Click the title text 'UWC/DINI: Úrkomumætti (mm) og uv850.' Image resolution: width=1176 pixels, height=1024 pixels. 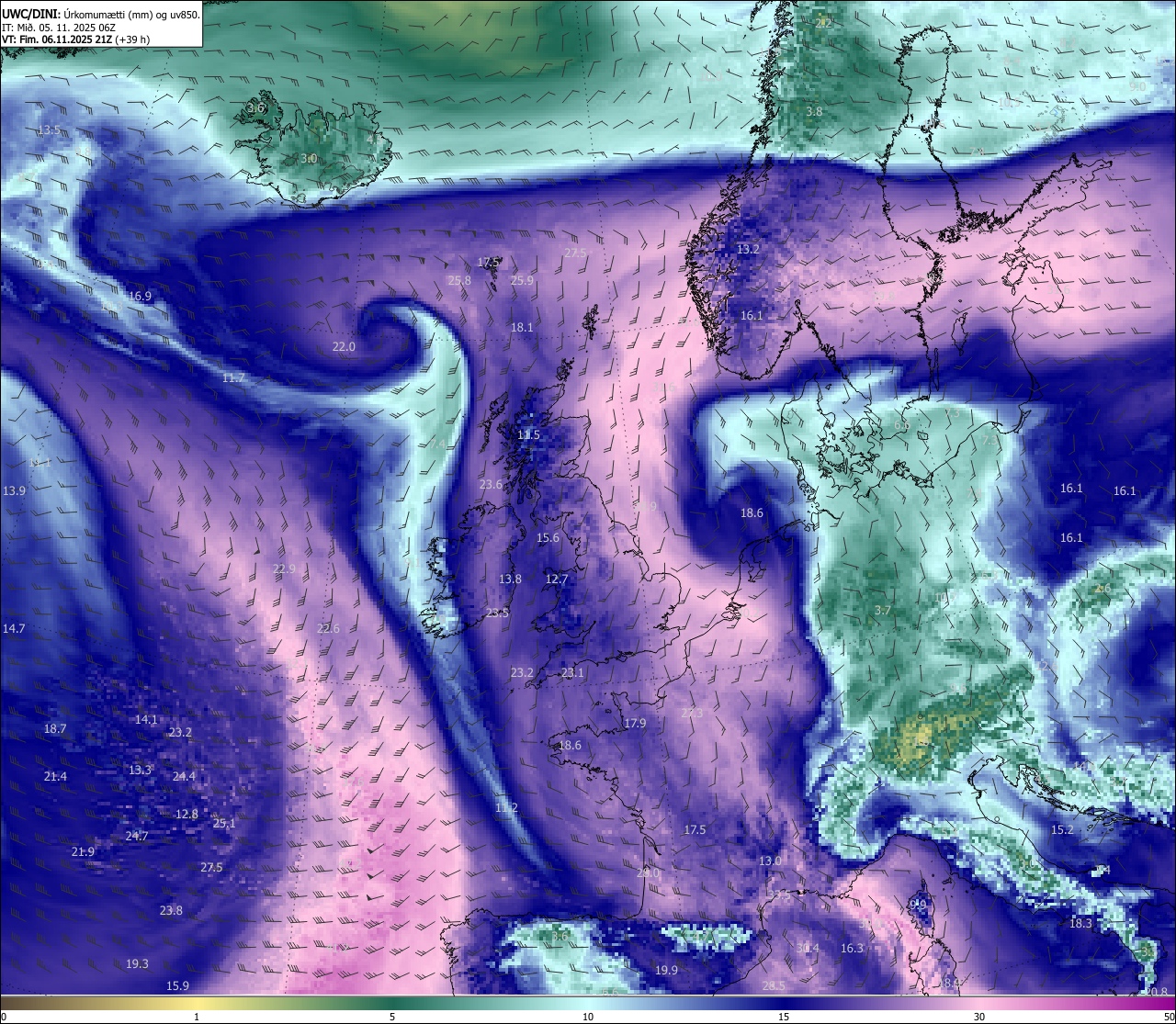click(x=101, y=15)
